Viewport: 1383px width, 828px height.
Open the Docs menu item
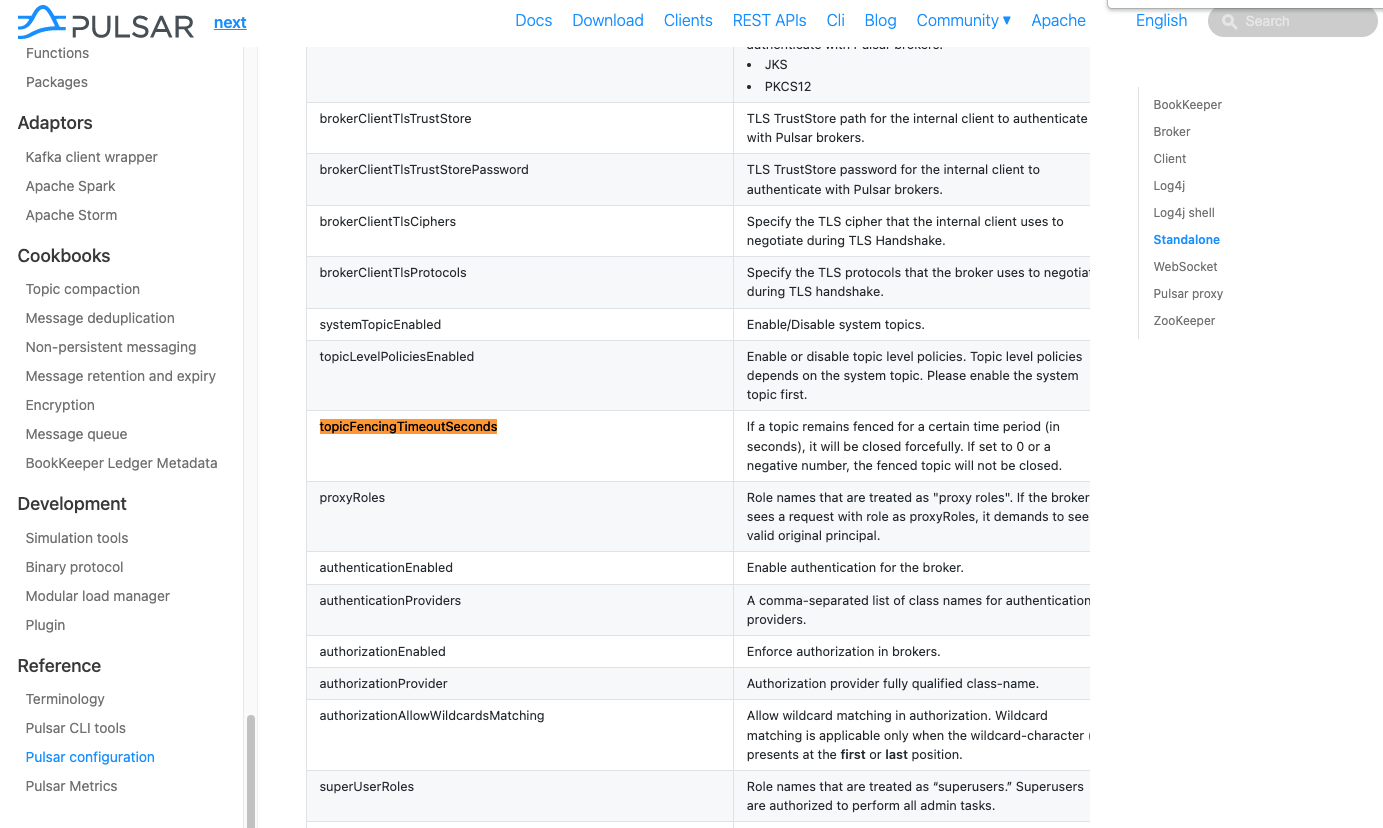click(533, 20)
